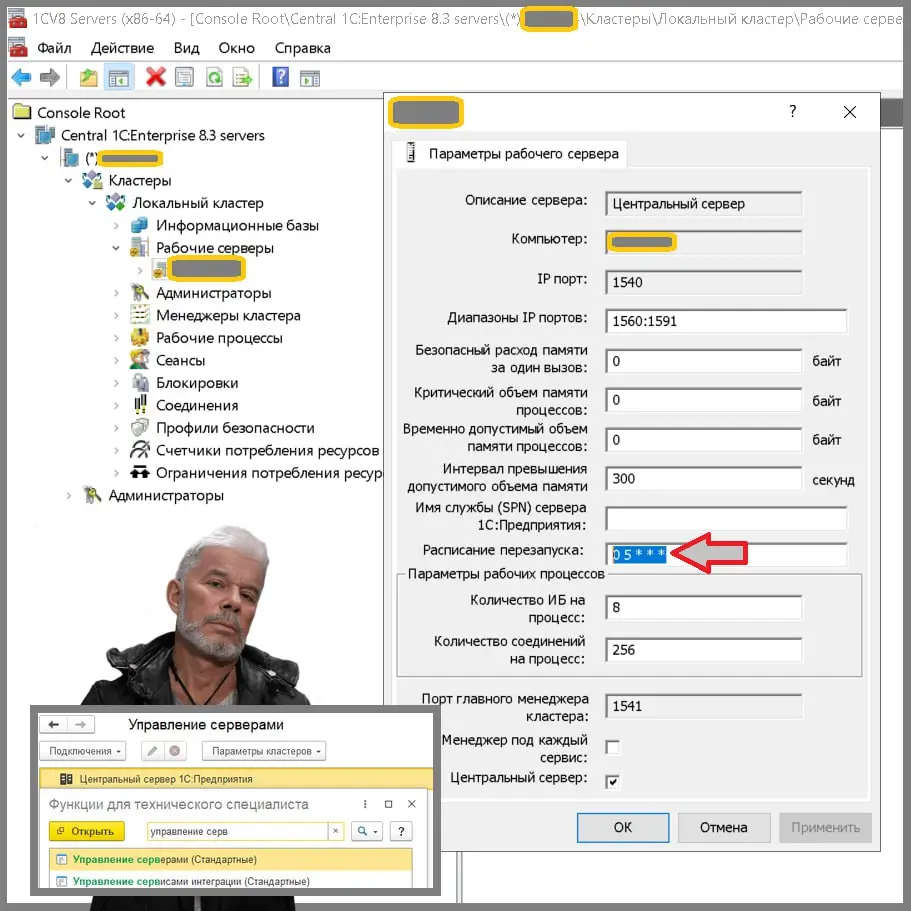Open the Справка menu
Viewport: 911px width, 911px height.
pyautogui.click(x=303, y=48)
